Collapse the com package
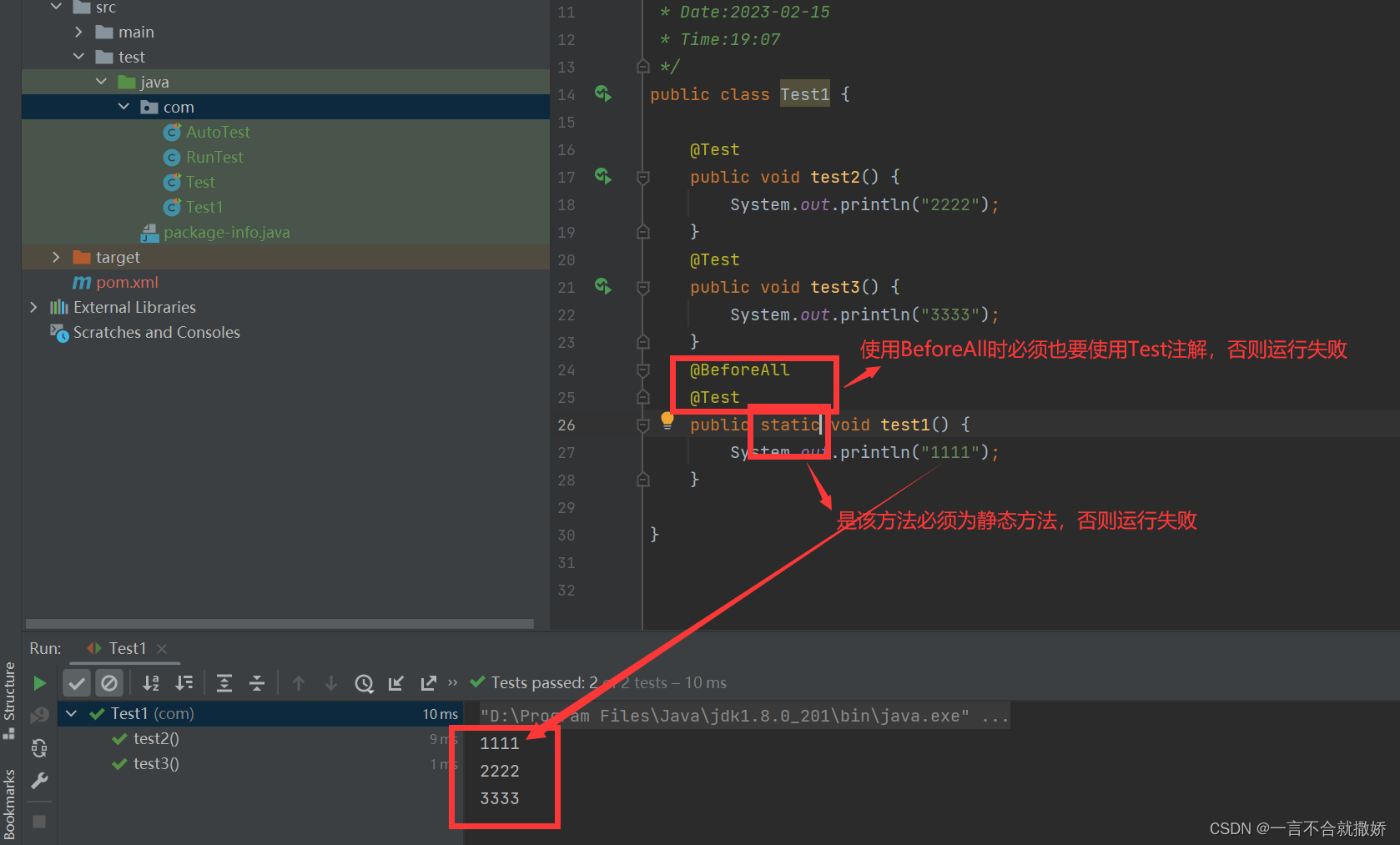This screenshot has height=845, width=1400. coord(123,107)
